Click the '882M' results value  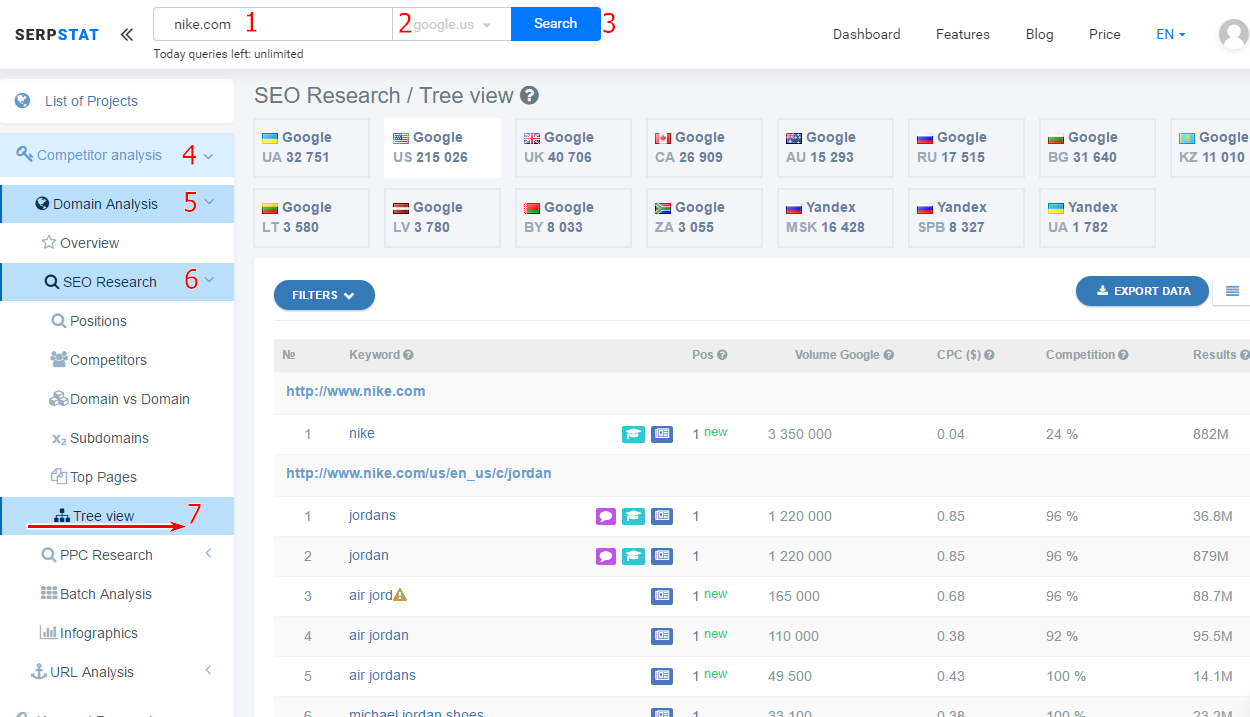[1211, 434]
